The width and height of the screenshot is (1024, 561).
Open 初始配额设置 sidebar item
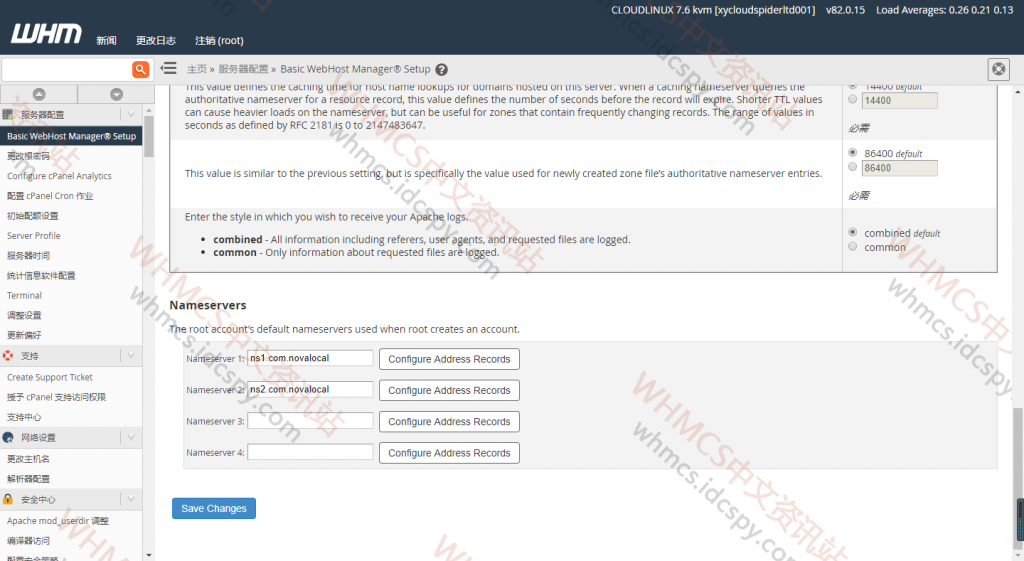pos(33,216)
